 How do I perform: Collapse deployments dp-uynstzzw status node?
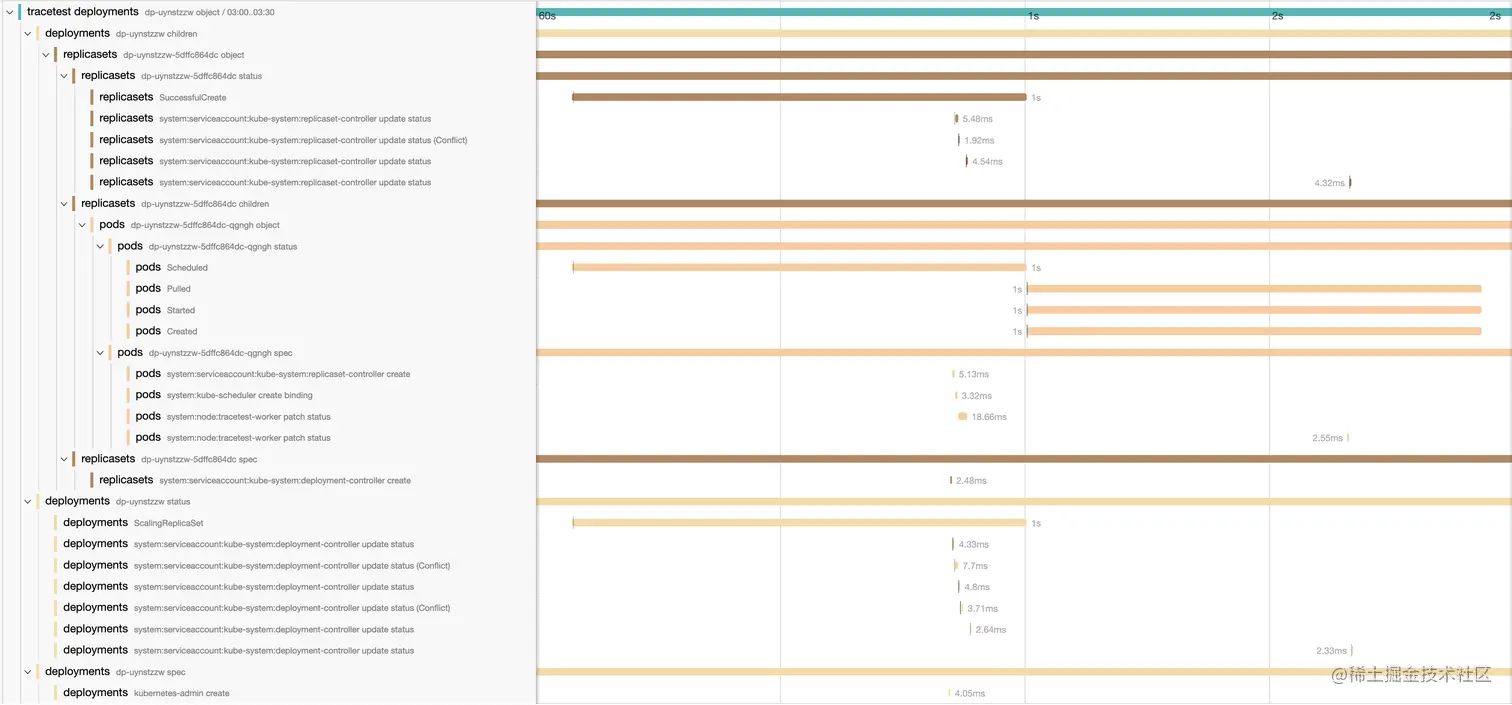click(x=28, y=501)
